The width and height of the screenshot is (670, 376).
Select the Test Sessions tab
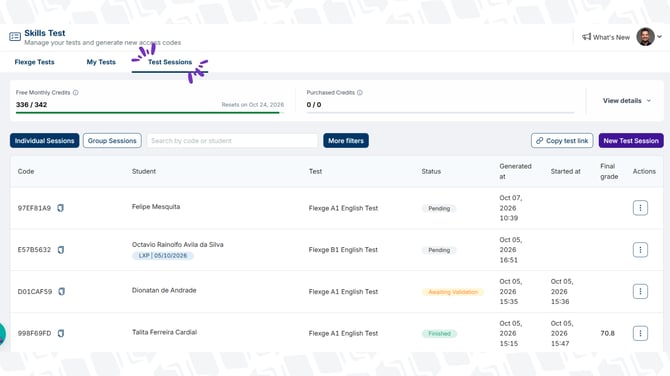pos(170,62)
